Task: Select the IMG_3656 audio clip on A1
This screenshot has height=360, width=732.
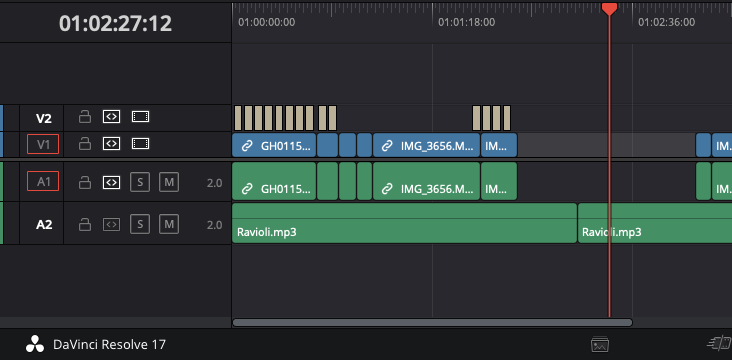Action: coord(426,181)
